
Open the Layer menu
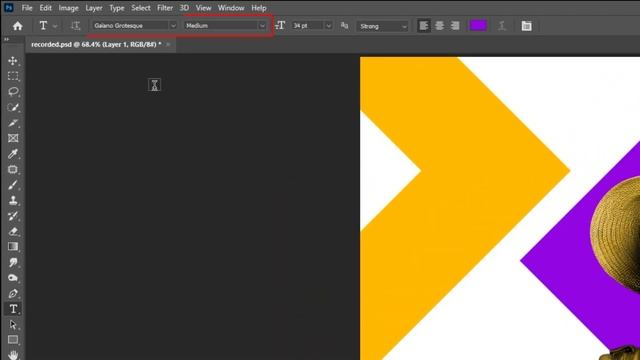(x=93, y=8)
